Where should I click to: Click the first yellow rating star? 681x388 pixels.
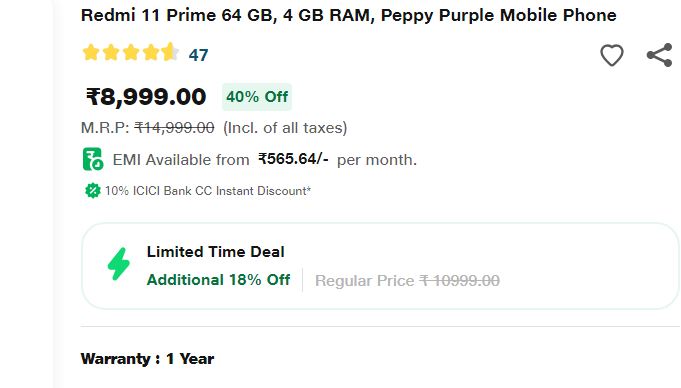click(91, 53)
